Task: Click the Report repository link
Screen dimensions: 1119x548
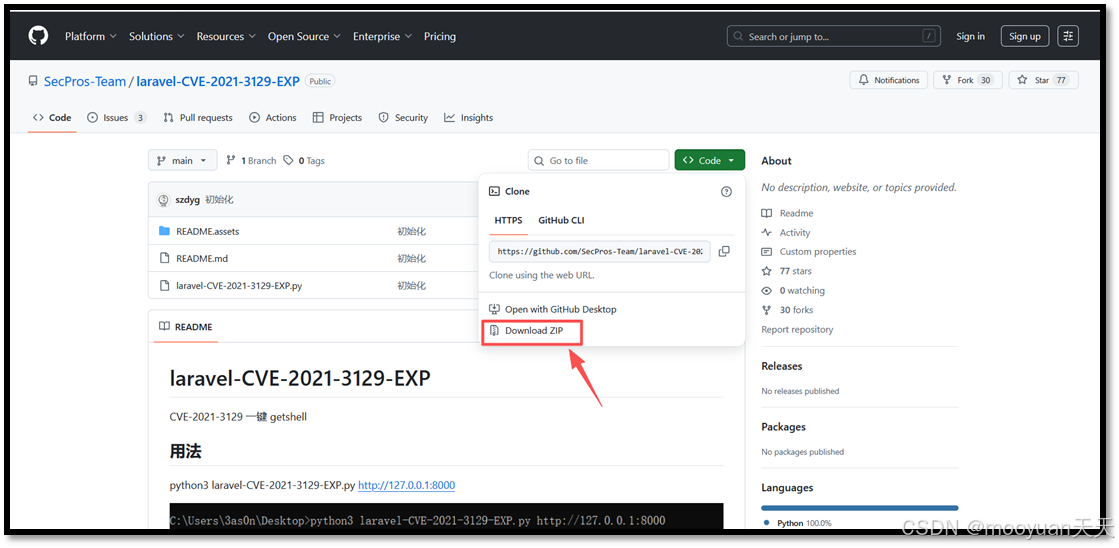Action: coord(797,330)
